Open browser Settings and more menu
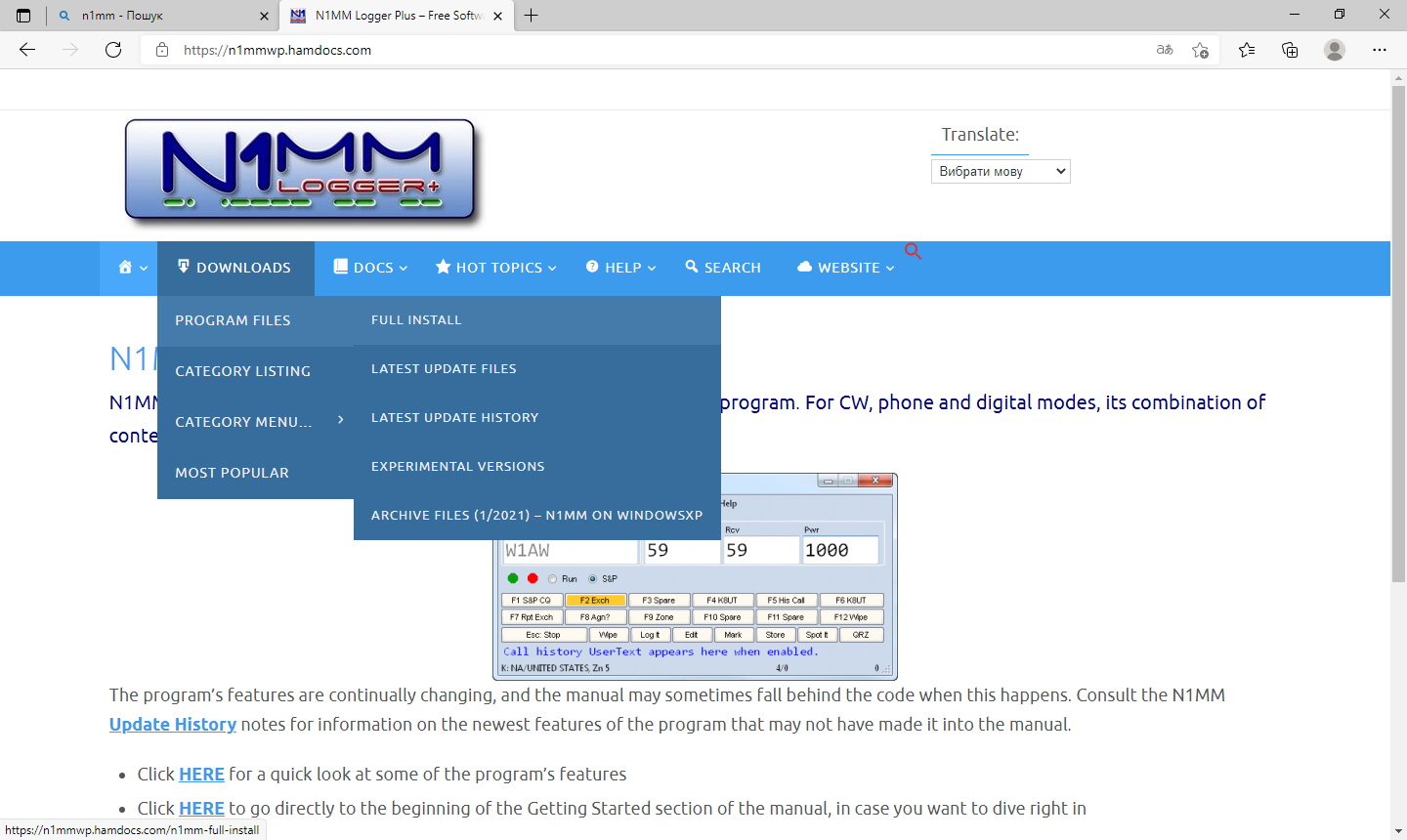Screen dimensions: 1407x840 pos(1380,50)
